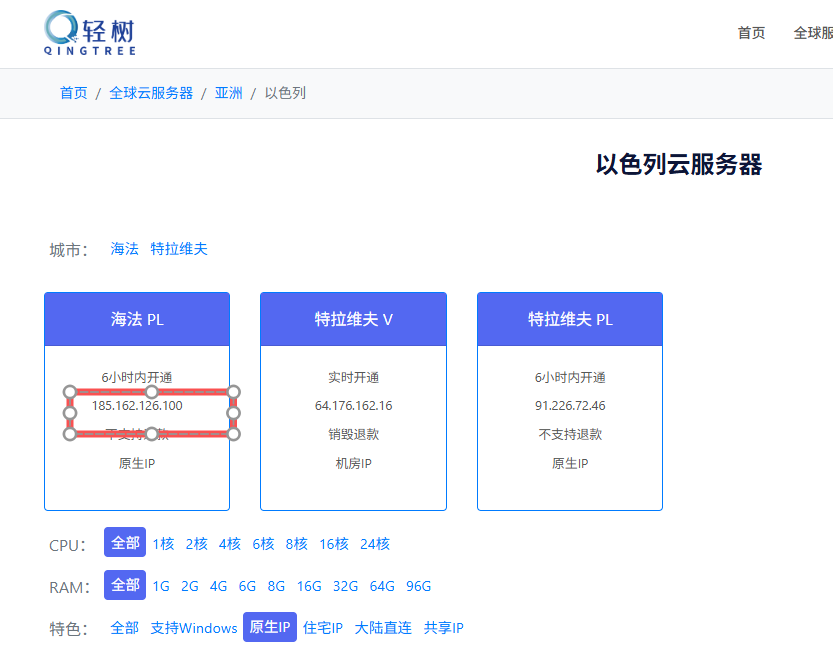Viewport: 833px width, 648px height.
Task: Filter by city 海法
Action: coord(125,249)
